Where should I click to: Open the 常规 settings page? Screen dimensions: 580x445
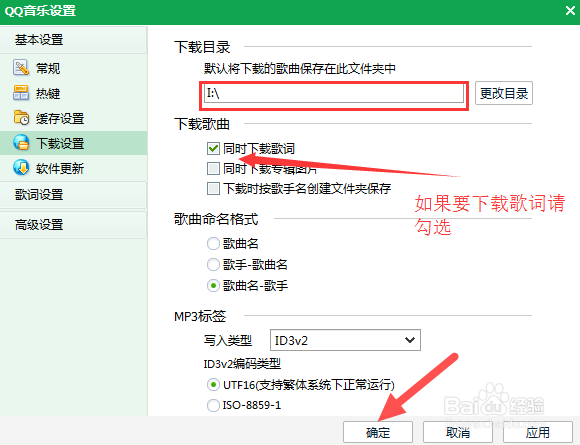coord(74,68)
